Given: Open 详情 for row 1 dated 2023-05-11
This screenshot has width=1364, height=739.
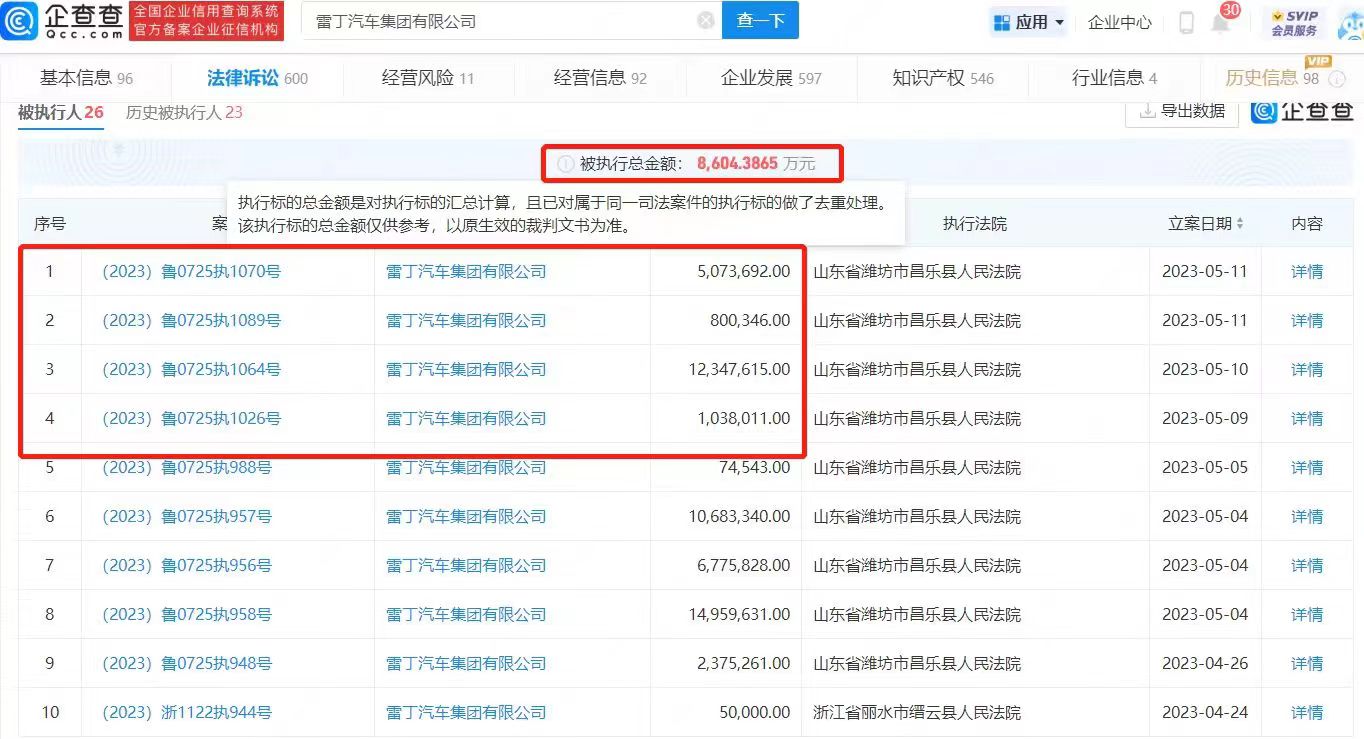Looking at the screenshot, I should 1307,271.
